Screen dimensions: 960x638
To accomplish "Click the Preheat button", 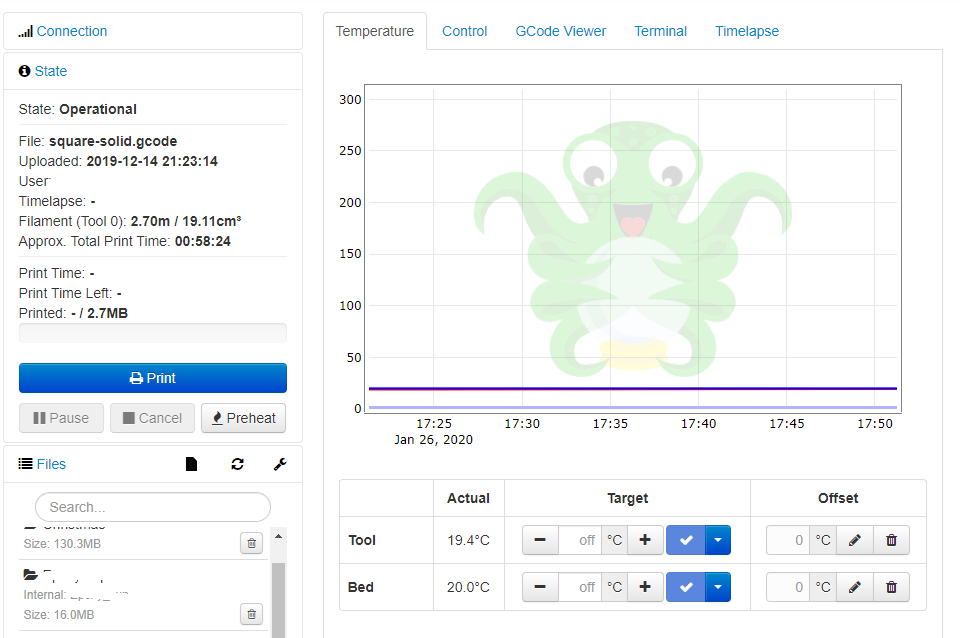I will click(x=244, y=418).
